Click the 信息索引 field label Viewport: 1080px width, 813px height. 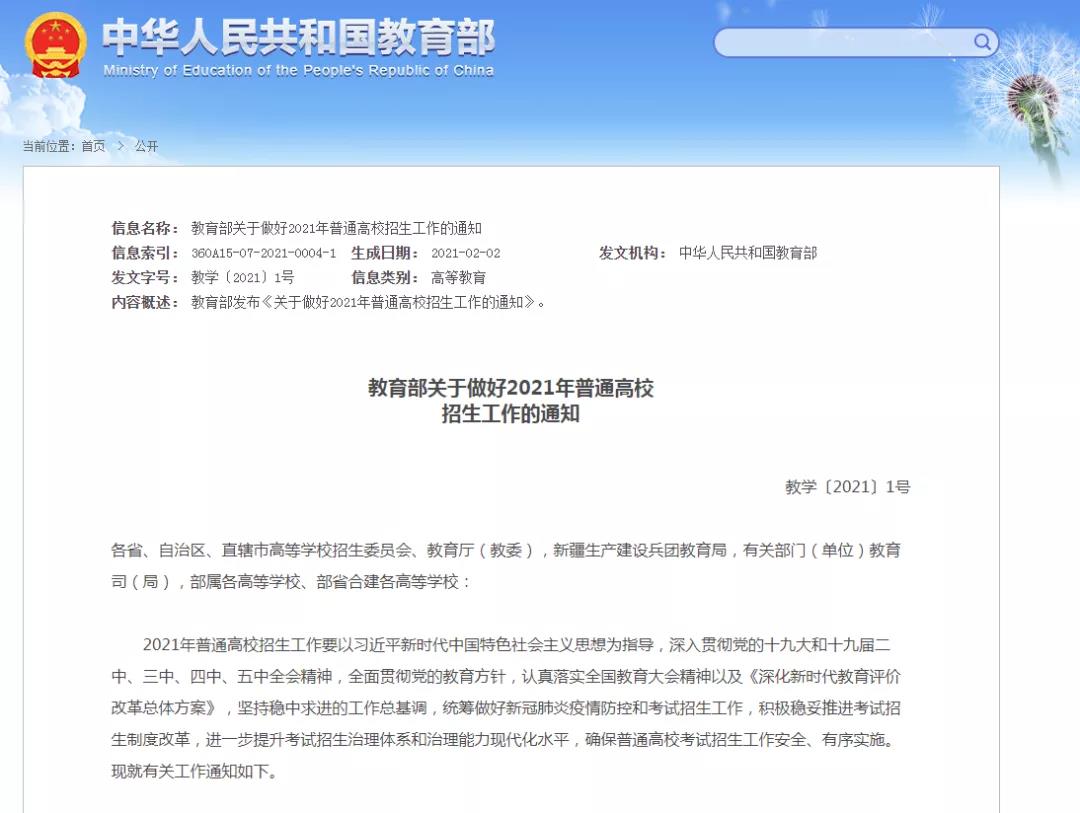[x=145, y=253]
